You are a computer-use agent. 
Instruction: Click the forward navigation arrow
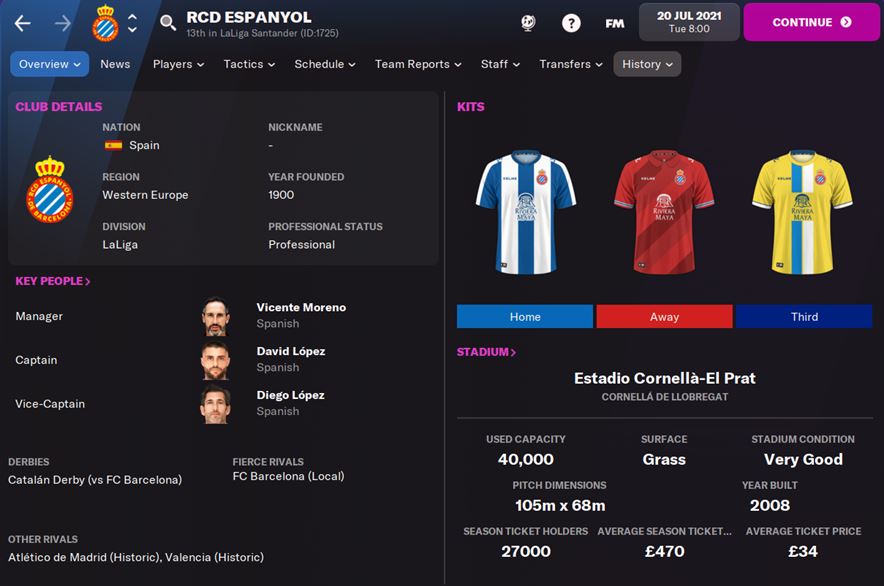point(63,23)
